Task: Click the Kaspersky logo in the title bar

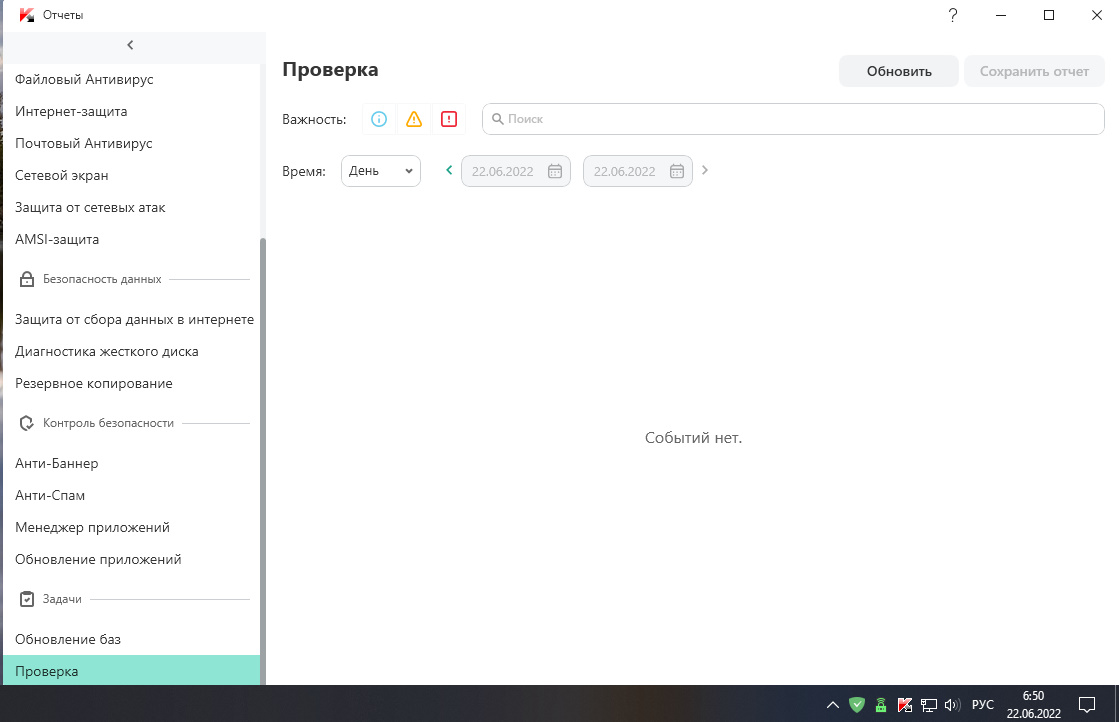Action: coord(26,15)
